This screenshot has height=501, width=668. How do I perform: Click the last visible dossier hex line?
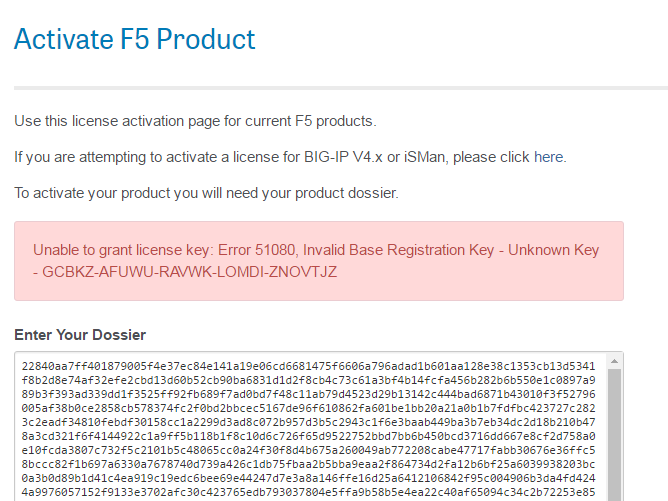[x=307, y=493]
